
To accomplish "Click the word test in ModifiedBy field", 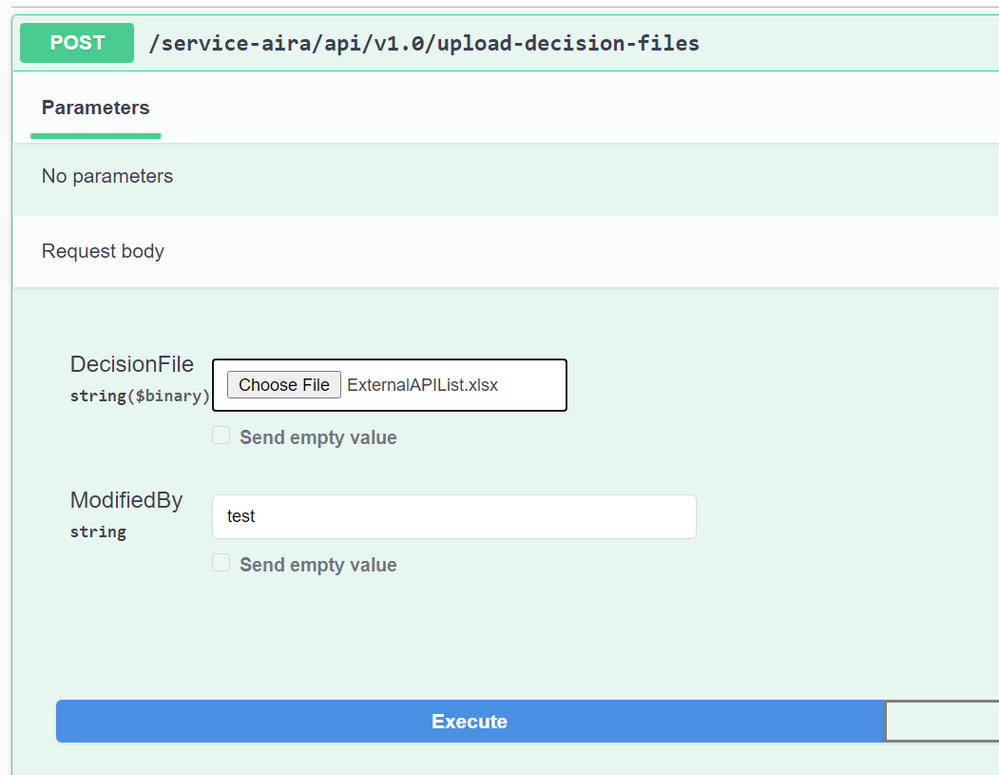I will click(x=241, y=517).
